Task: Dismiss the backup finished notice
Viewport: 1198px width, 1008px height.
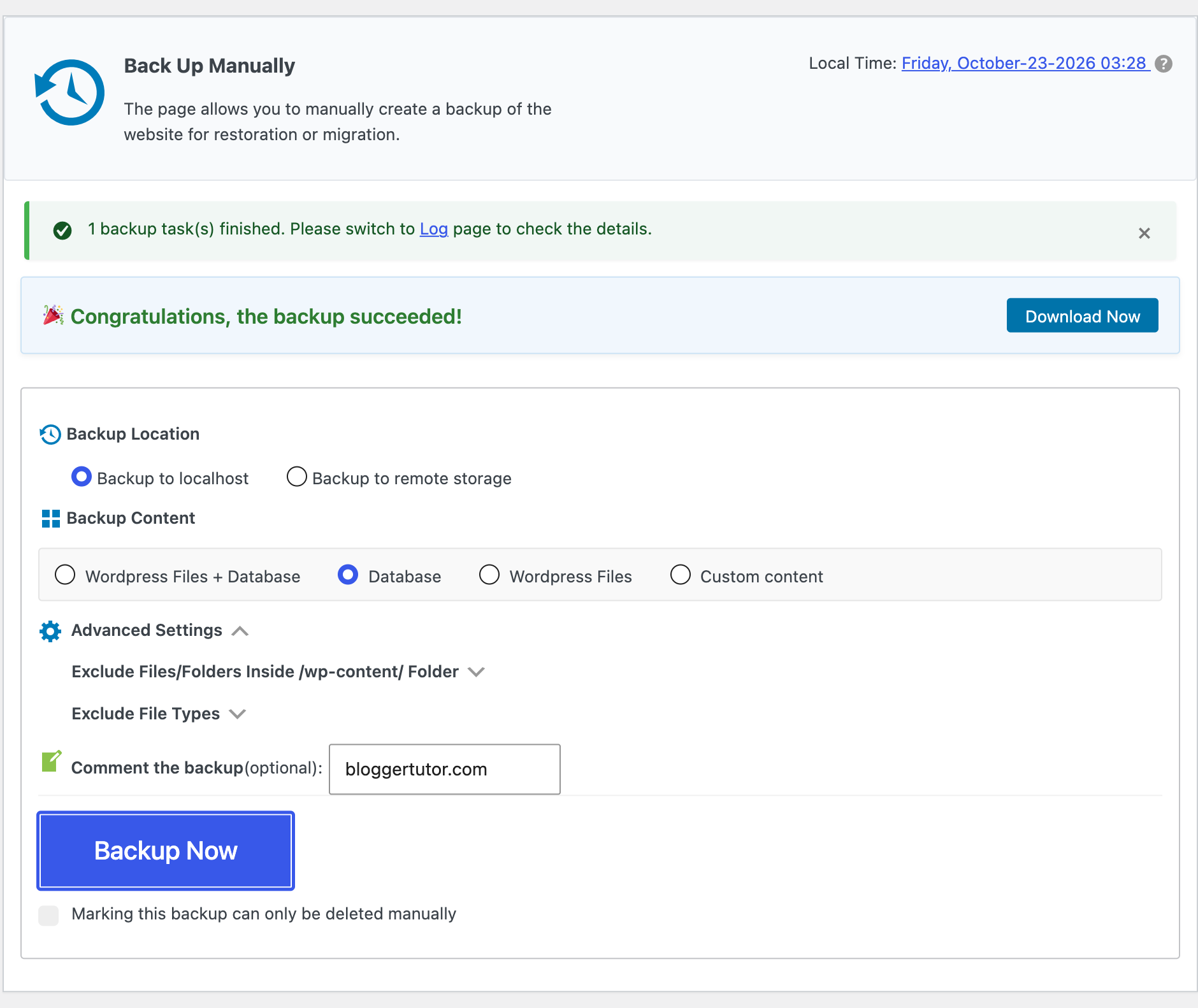Action: 1144,233
